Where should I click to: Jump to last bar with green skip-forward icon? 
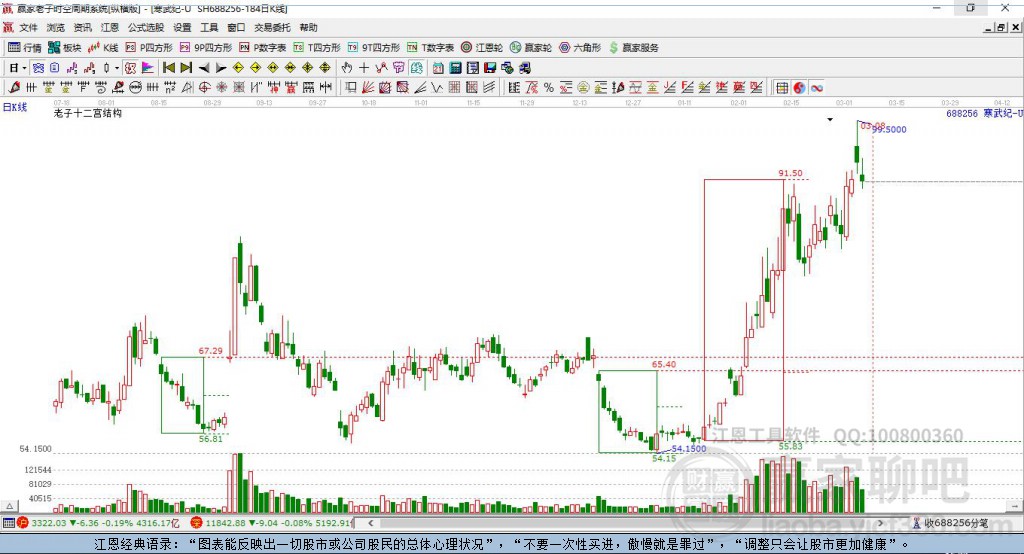(186, 68)
